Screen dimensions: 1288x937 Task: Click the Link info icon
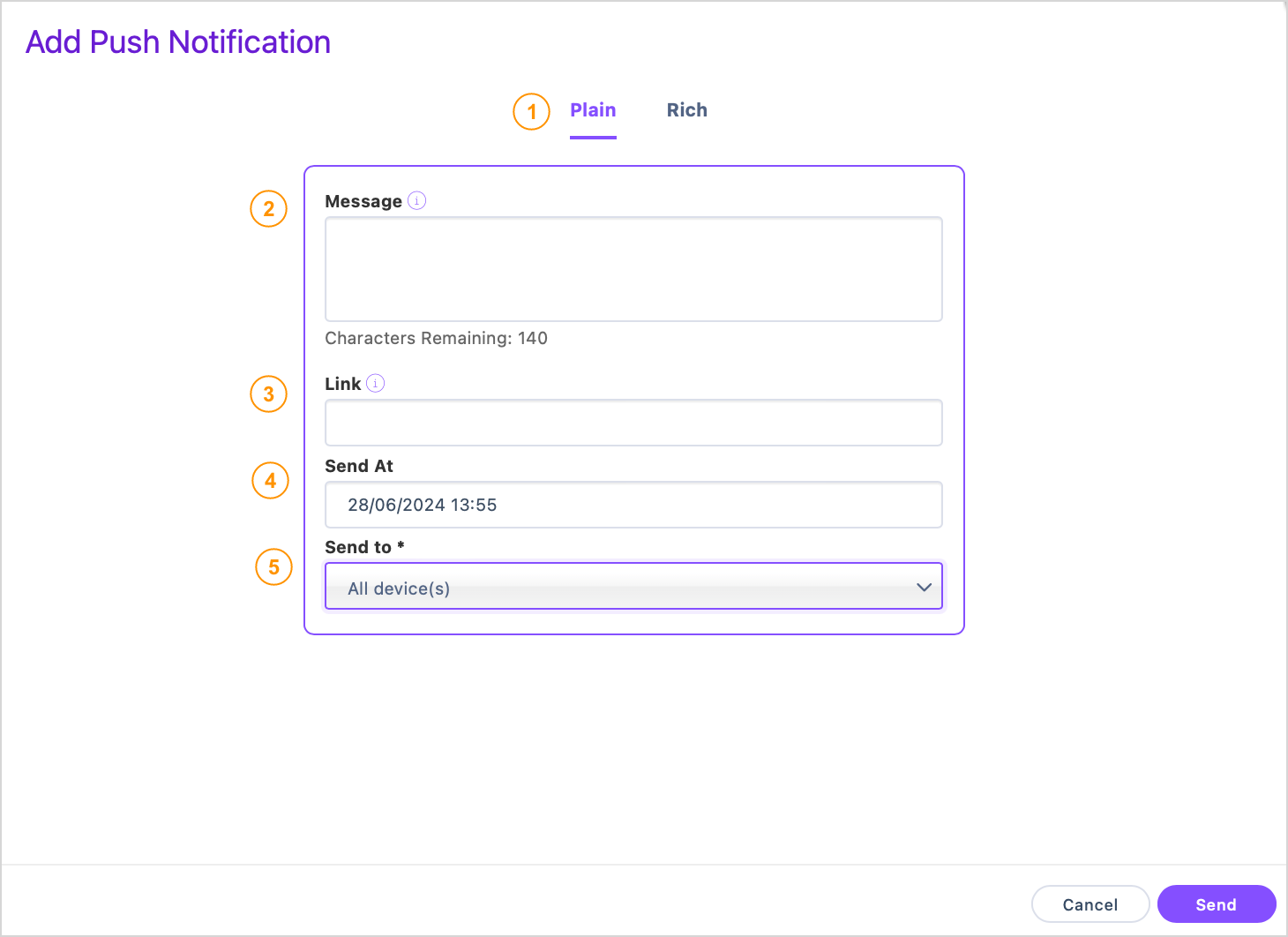coord(376,383)
